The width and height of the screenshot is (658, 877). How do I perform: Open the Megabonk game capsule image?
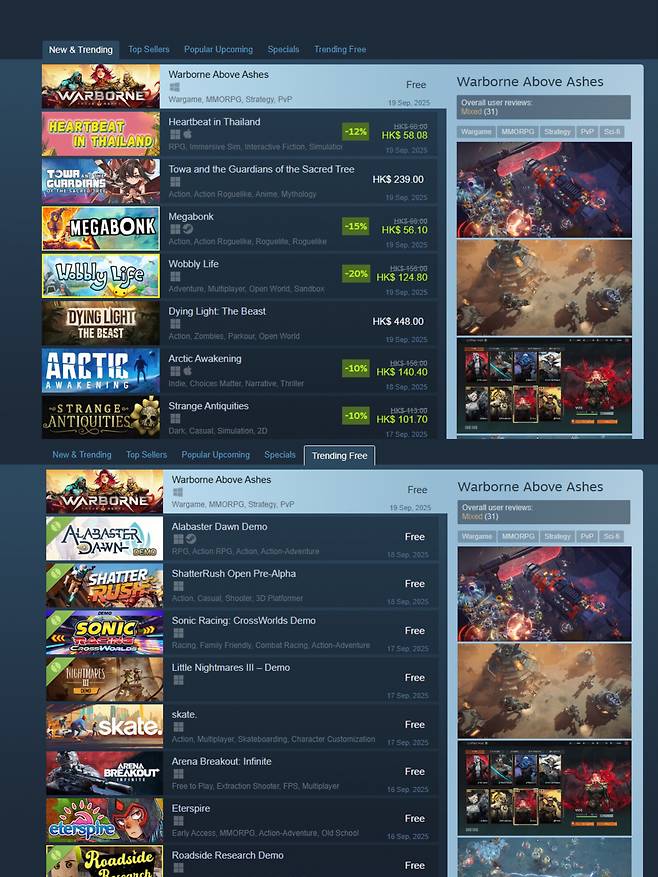click(101, 228)
